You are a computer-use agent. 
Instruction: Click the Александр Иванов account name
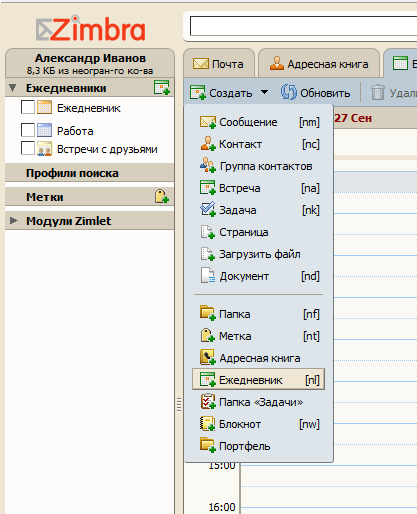pos(90,58)
